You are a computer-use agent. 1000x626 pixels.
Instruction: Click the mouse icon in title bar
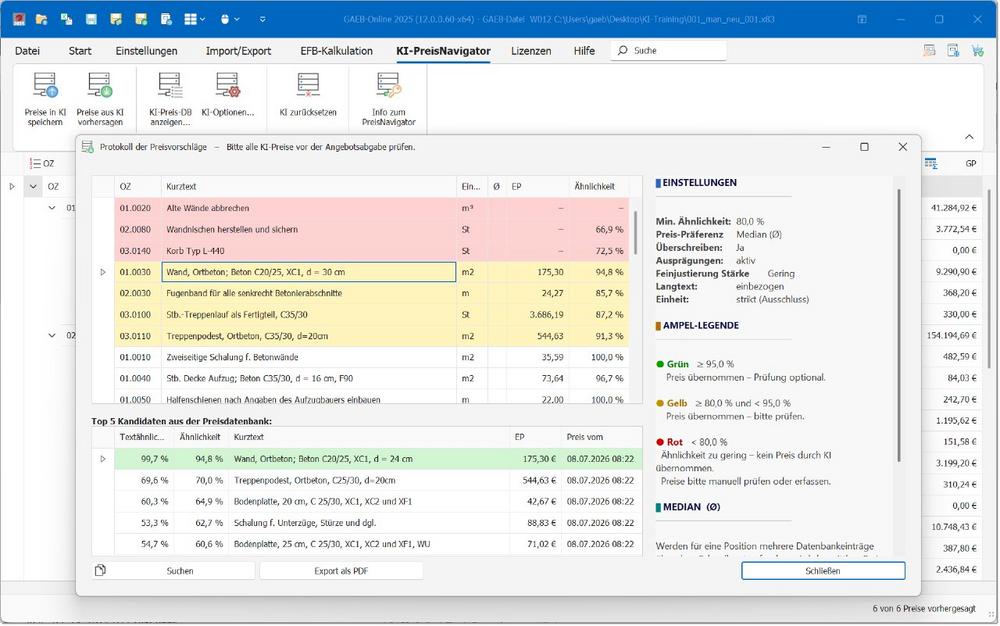pos(224,19)
